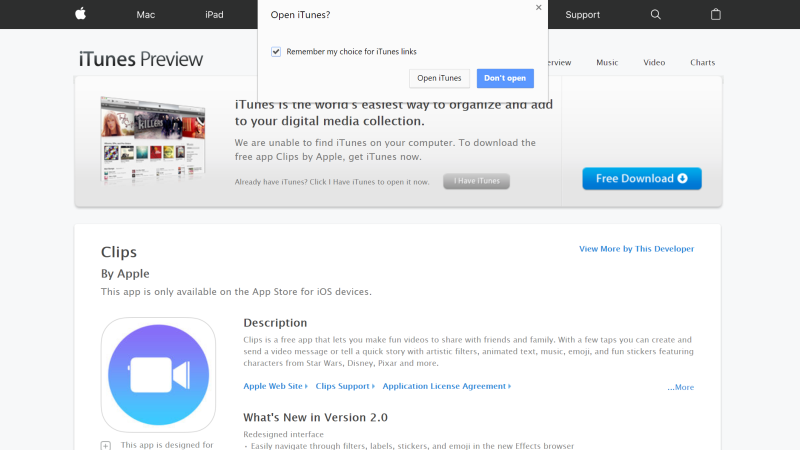Screen dimensions: 800x450
Task: Open the Clips Support link
Action: coord(345,386)
